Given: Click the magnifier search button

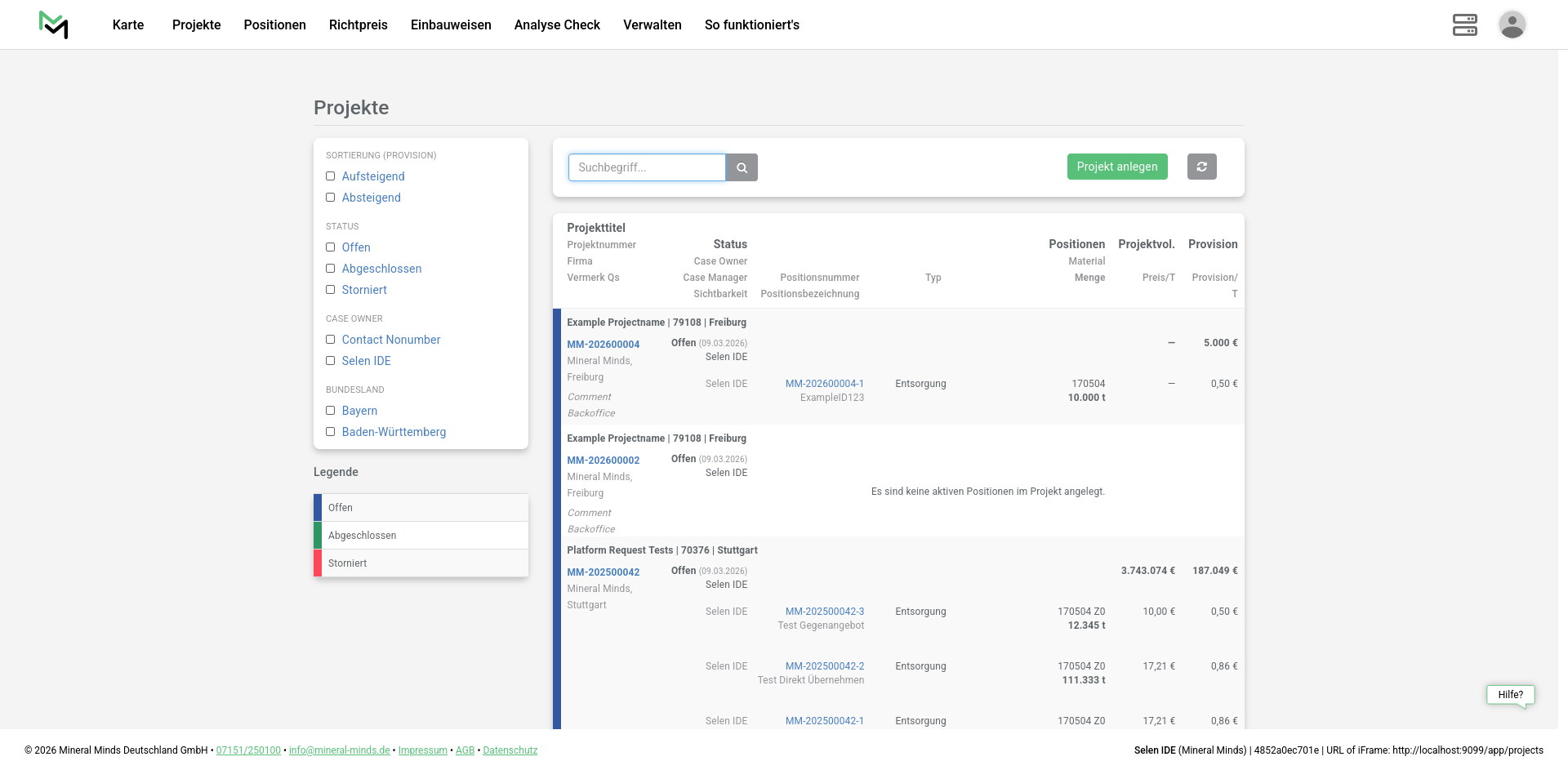Looking at the screenshot, I should tap(742, 167).
